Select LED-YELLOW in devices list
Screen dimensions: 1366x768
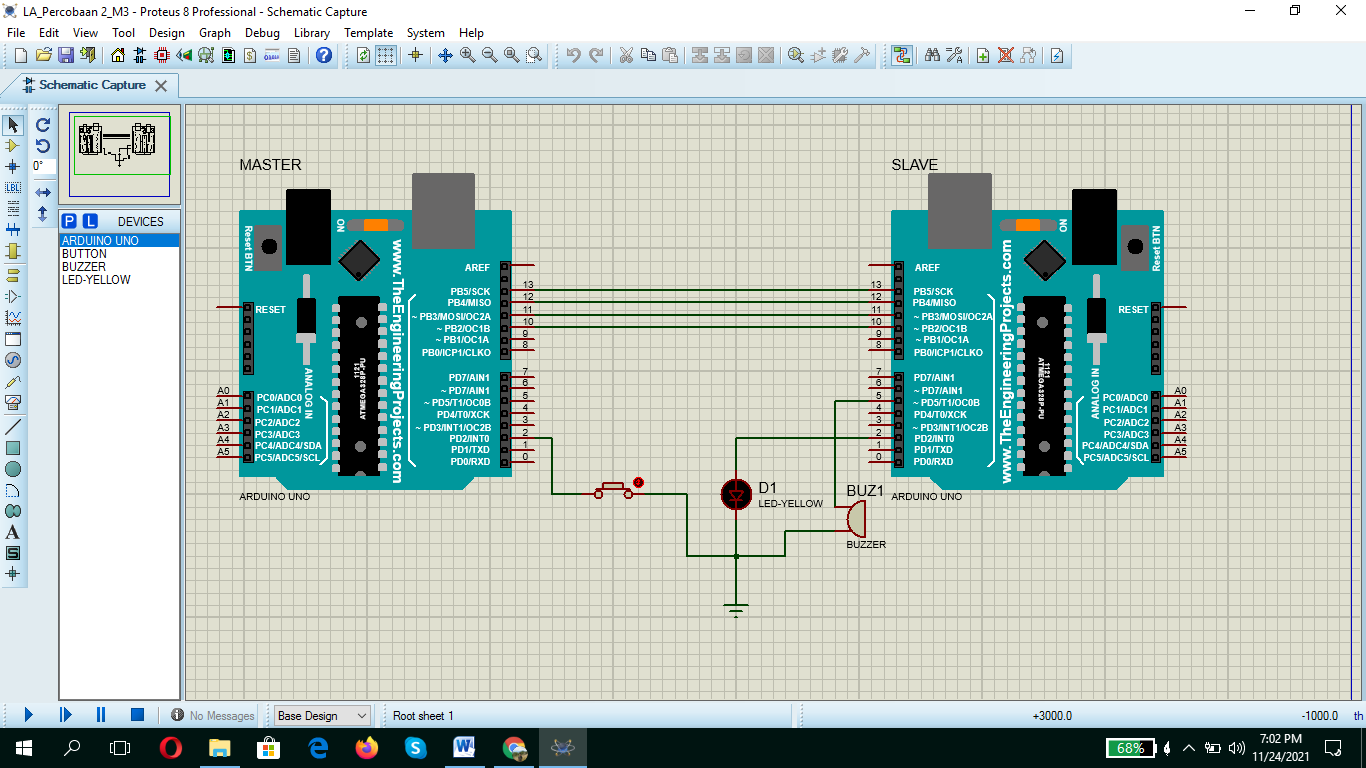click(x=119, y=280)
